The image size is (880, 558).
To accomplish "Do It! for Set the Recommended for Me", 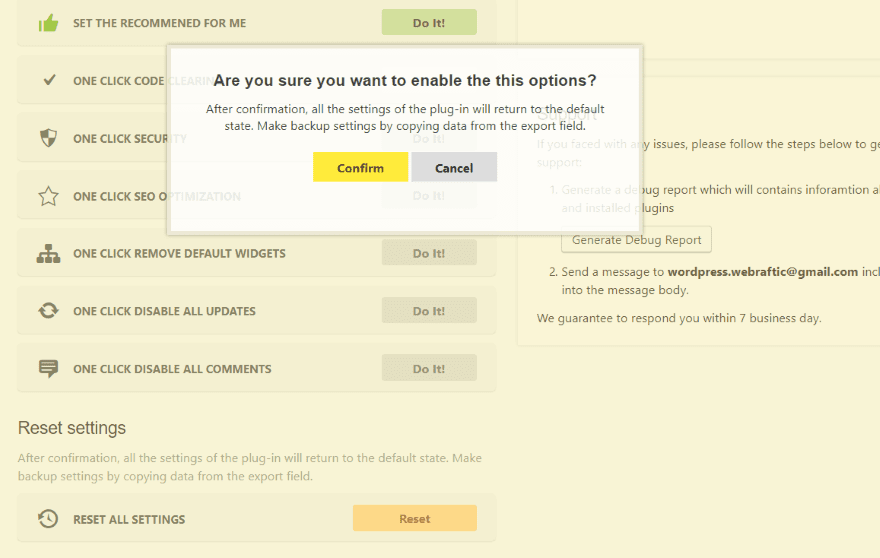I will coord(429,22).
